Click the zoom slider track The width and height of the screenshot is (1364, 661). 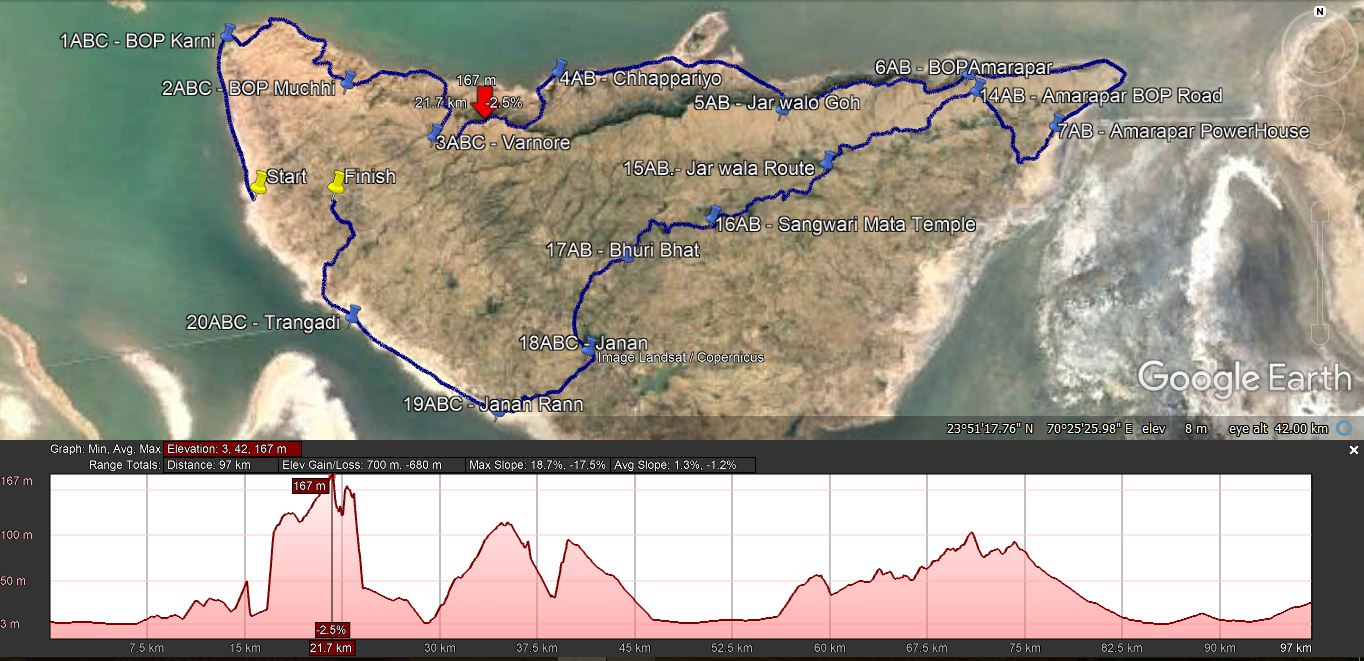click(1319, 270)
